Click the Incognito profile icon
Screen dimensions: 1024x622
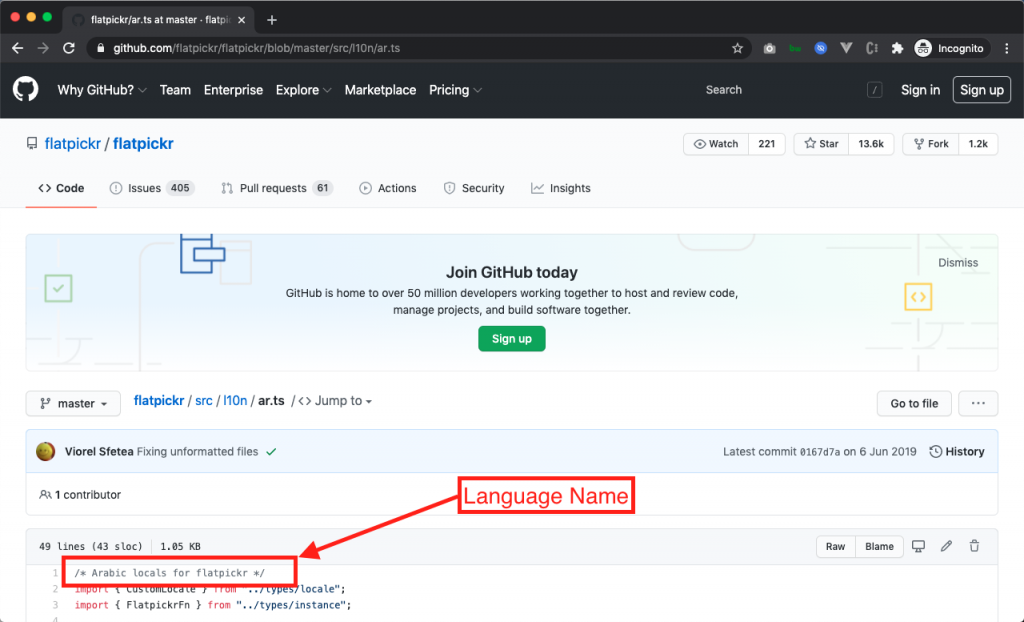tap(923, 48)
